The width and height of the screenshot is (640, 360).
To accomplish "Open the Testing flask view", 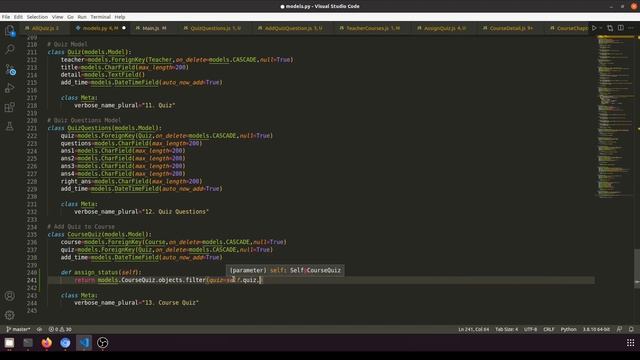I will [x=10, y=127].
